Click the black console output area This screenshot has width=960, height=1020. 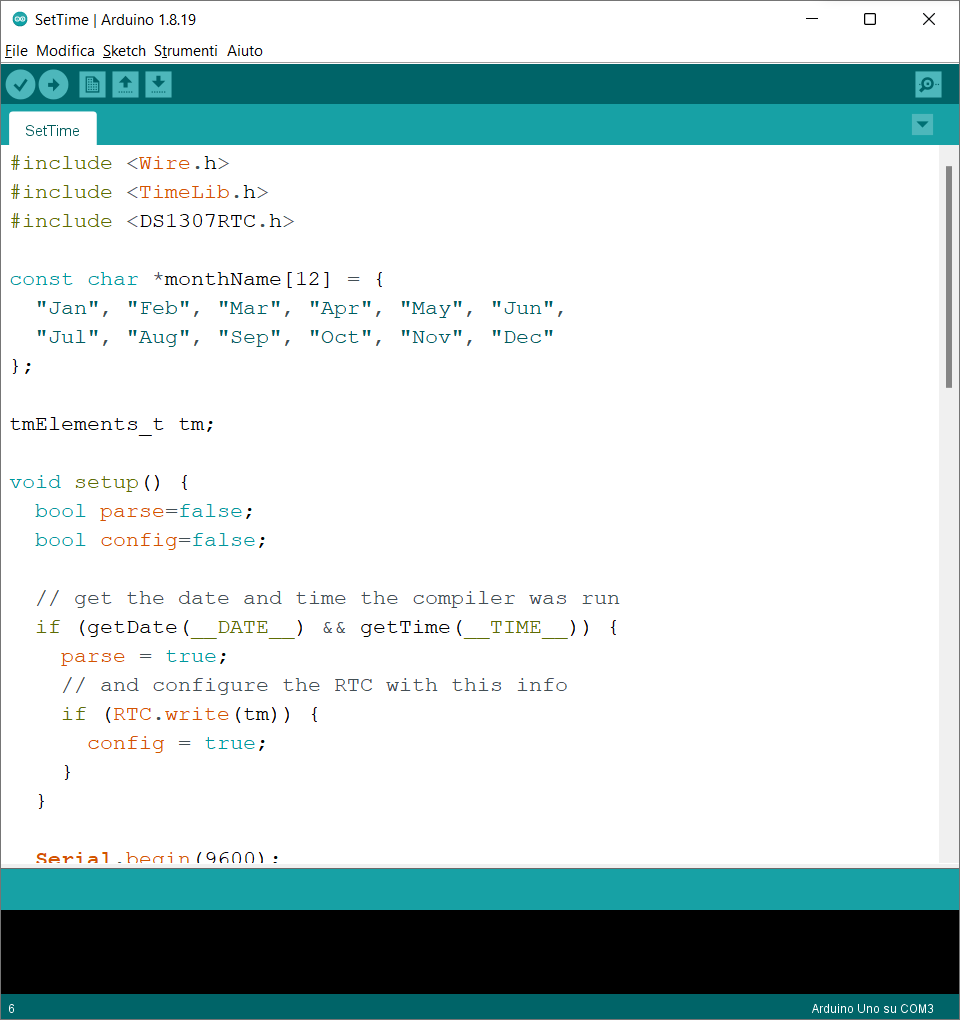pyautogui.click(x=480, y=951)
